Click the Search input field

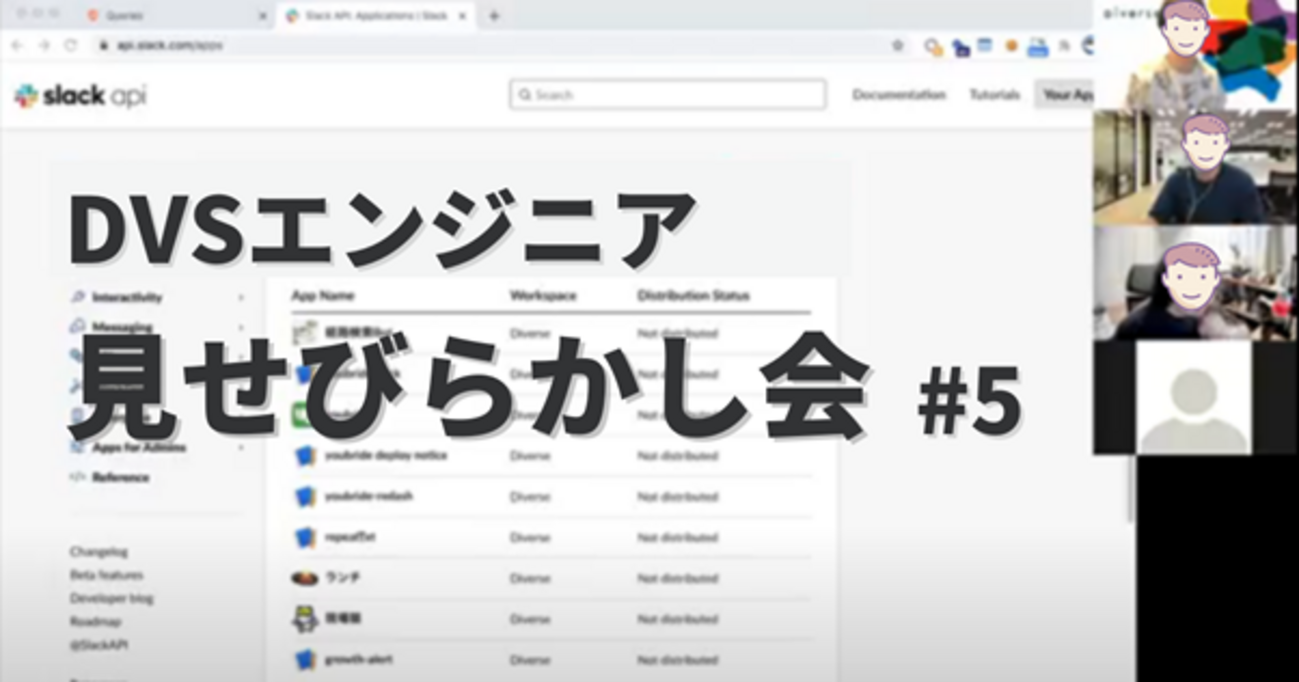(x=668, y=95)
